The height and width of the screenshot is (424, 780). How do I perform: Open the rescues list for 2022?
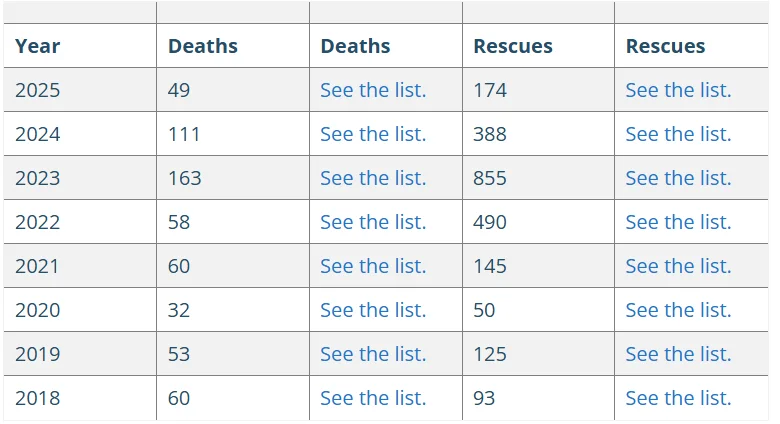(x=678, y=222)
